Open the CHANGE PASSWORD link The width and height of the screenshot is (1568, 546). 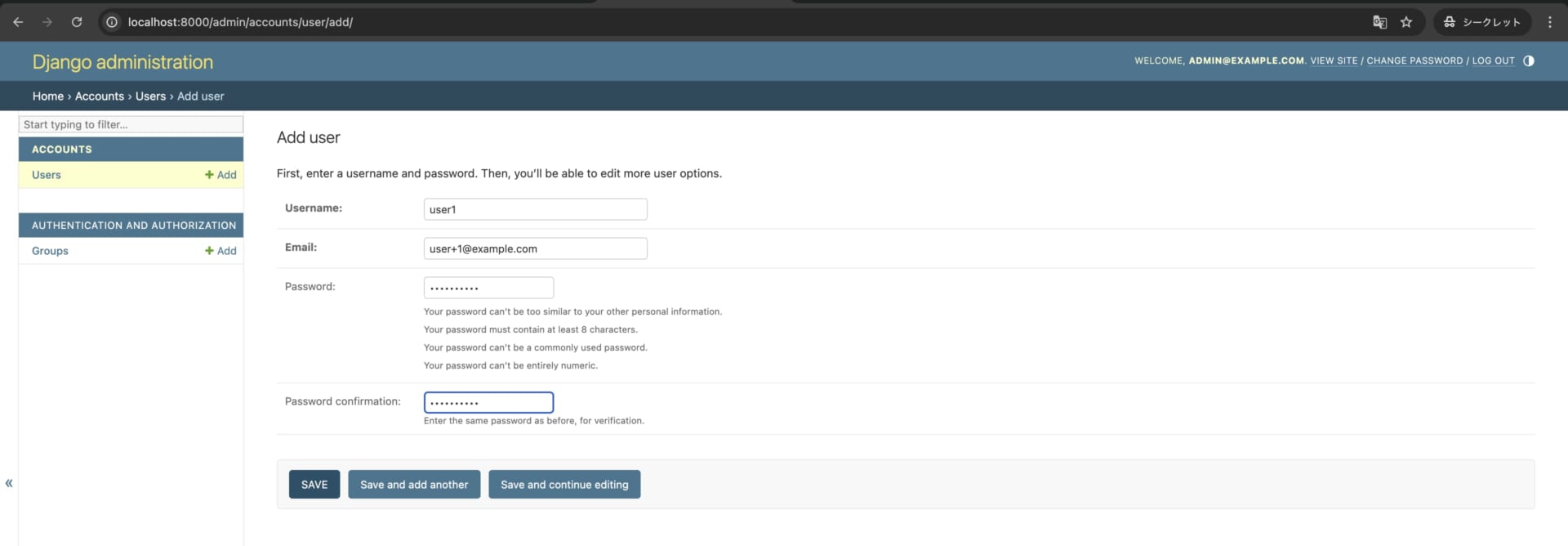[x=1414, y=60]
